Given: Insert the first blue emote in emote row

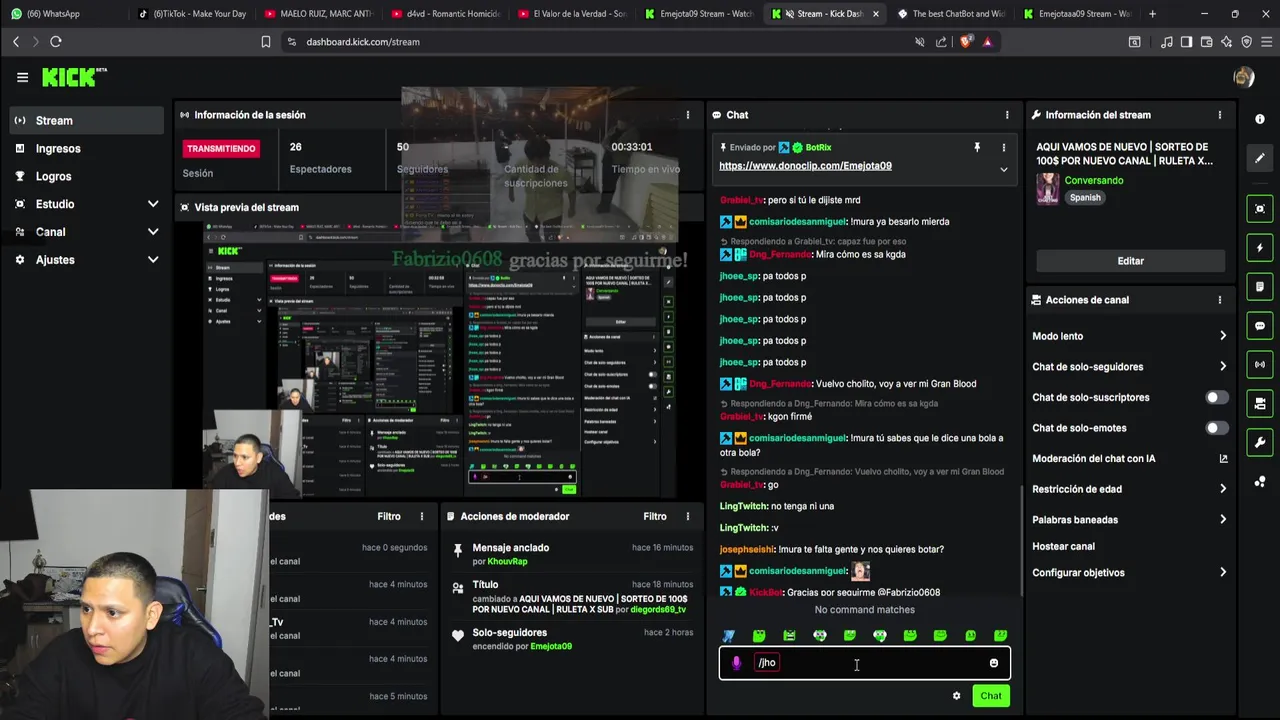Looking at the screenshot, I should point(729,636).
